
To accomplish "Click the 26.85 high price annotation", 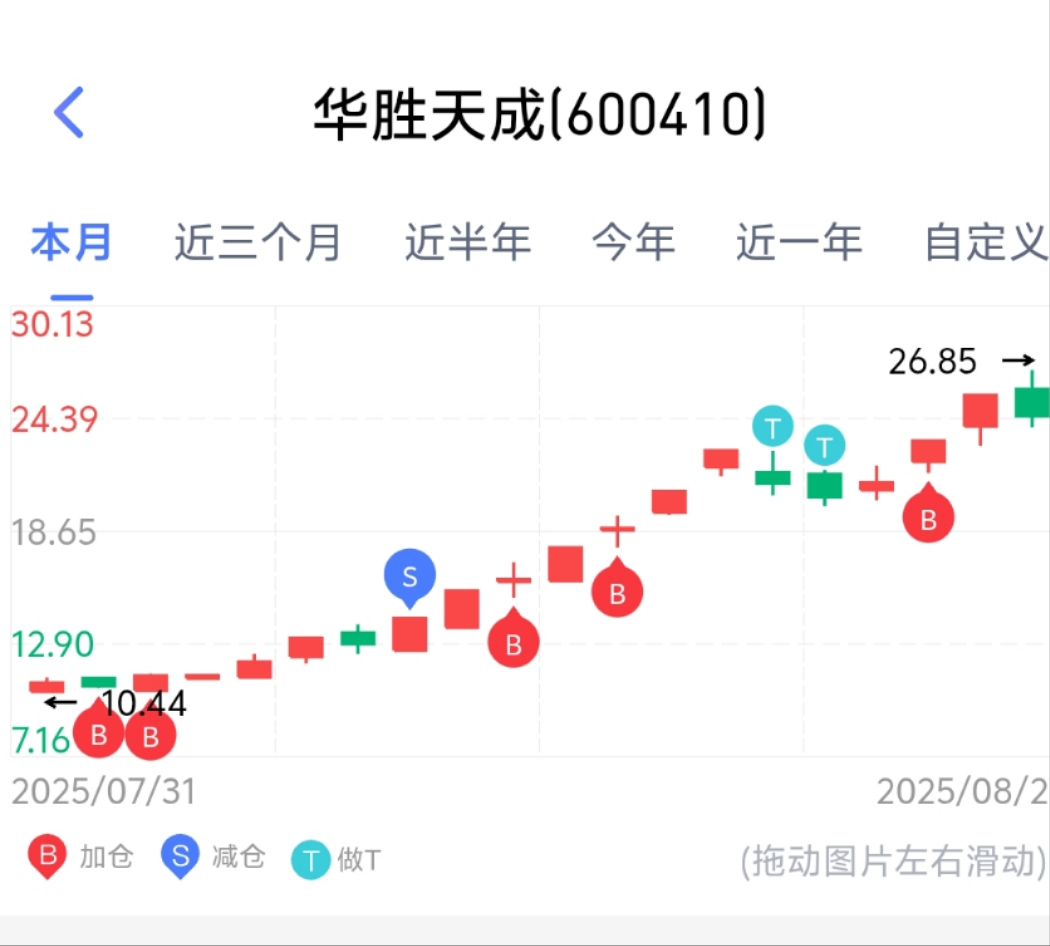I will (x=932, y=362).
